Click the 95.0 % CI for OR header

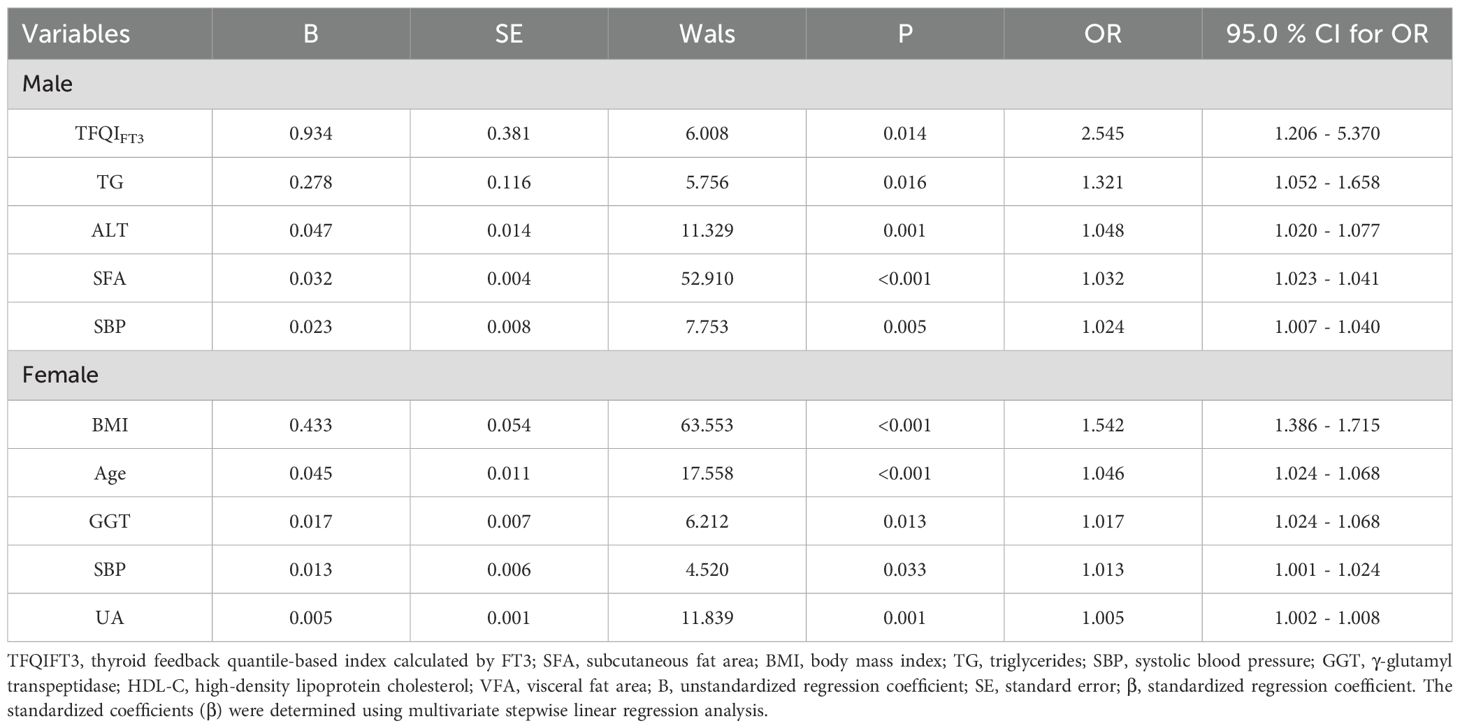[1327, 34]
